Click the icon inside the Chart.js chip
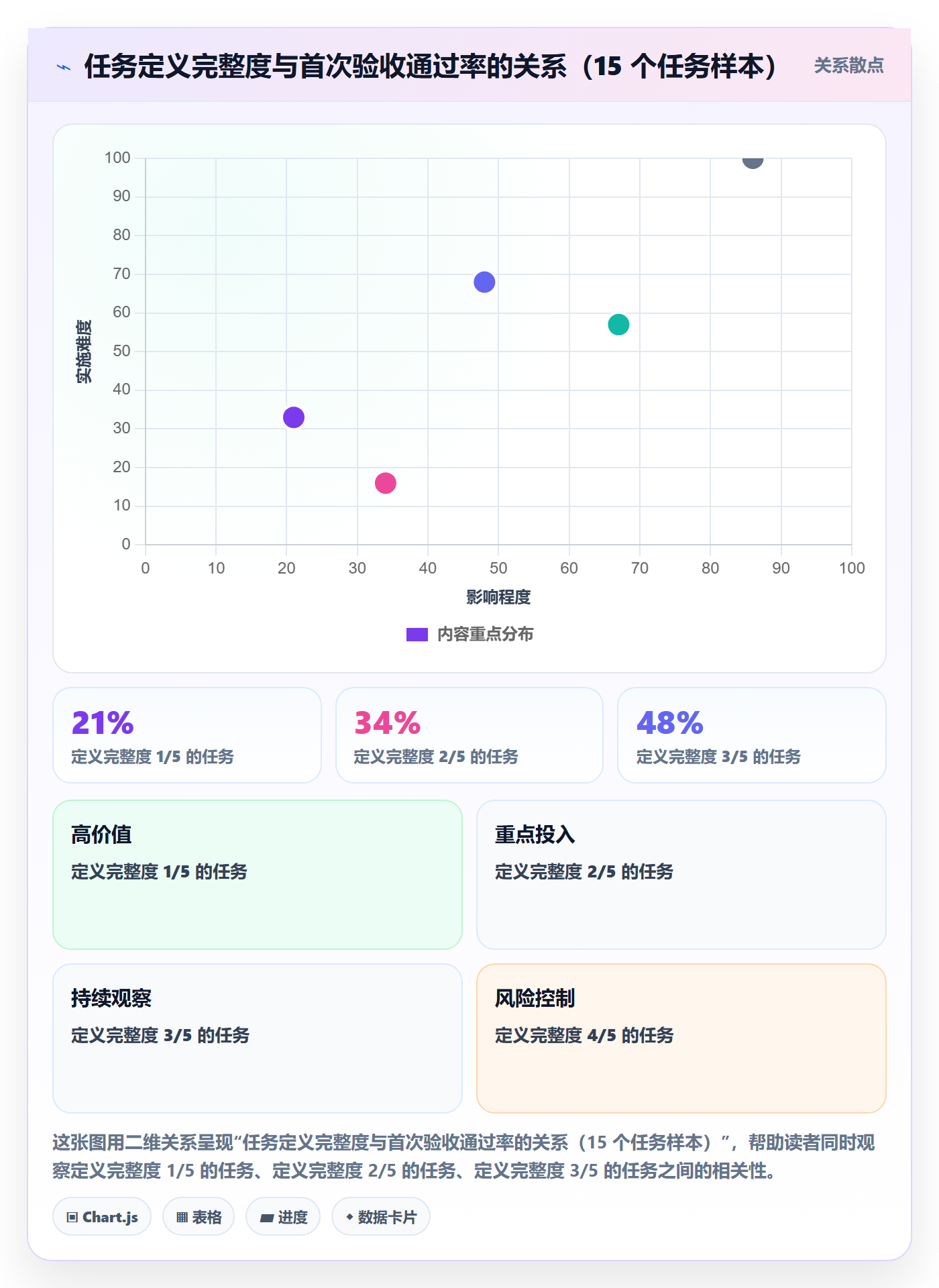Image resolution: width=939 pixels, height=1288 pixels. [x=72, y=1218]
